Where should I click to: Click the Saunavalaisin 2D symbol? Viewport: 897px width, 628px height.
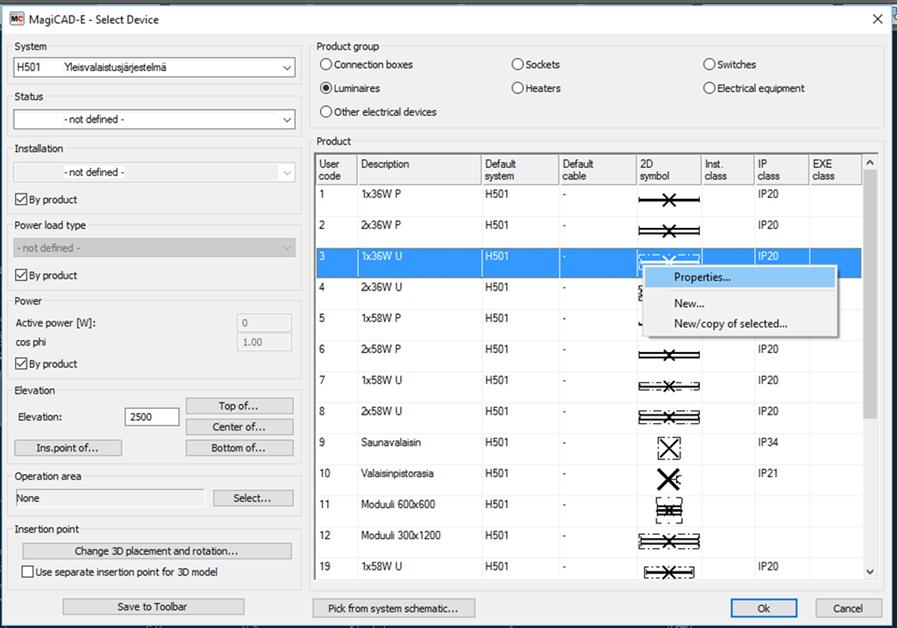pos(669,448)
